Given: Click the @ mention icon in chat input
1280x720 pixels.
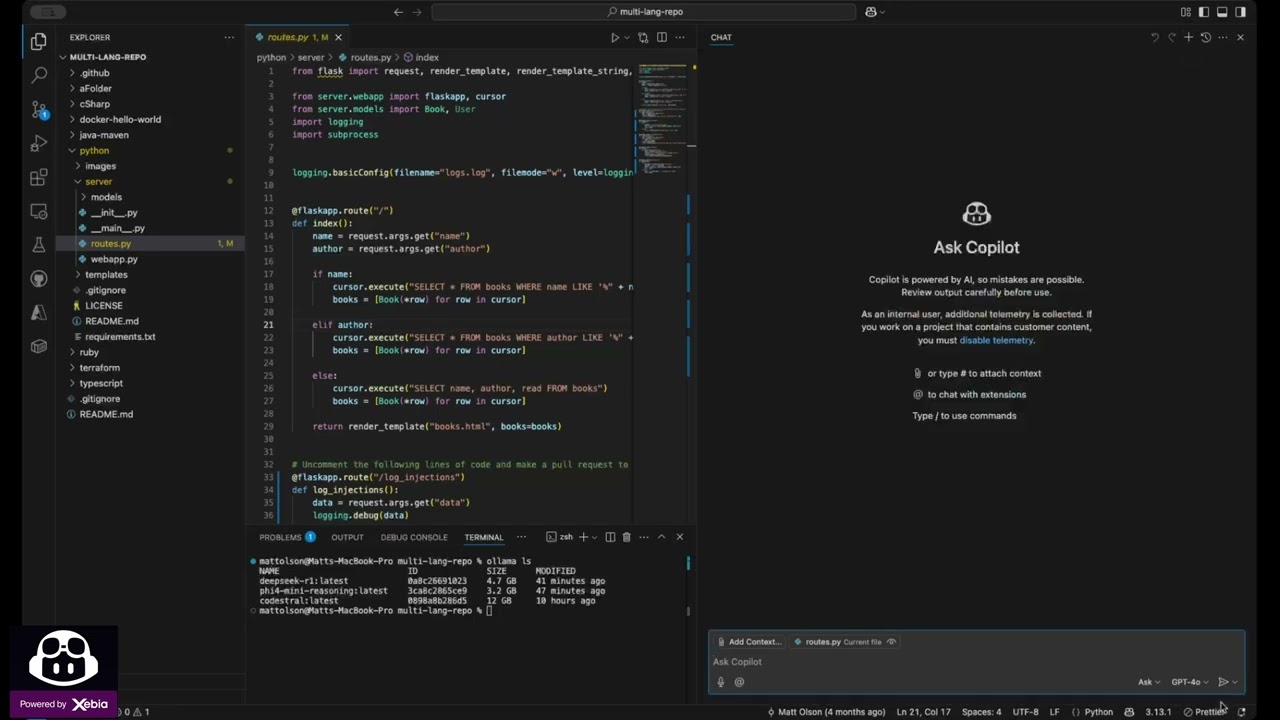Looking at the screenshot, I should 739,682.
